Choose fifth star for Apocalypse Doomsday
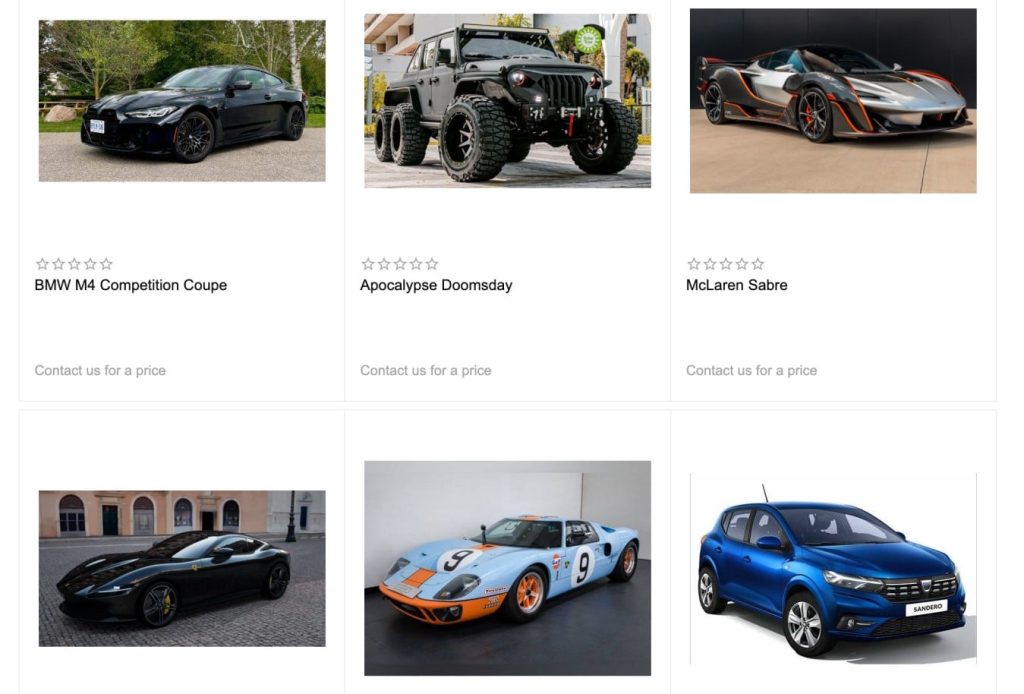 (432, 264)
